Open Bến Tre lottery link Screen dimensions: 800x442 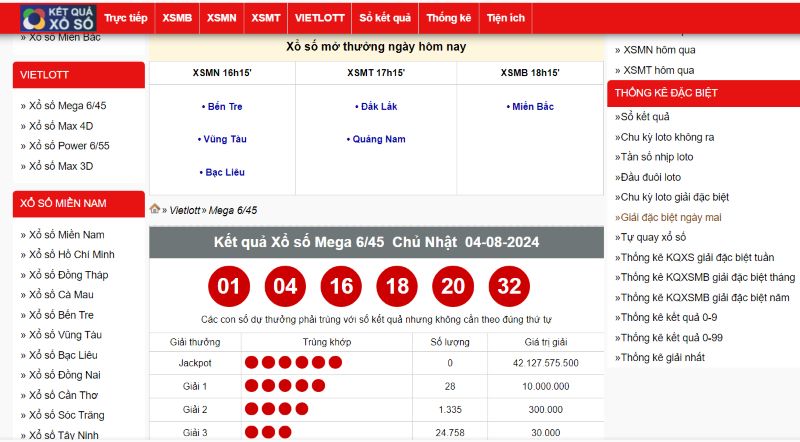point(222,106)
